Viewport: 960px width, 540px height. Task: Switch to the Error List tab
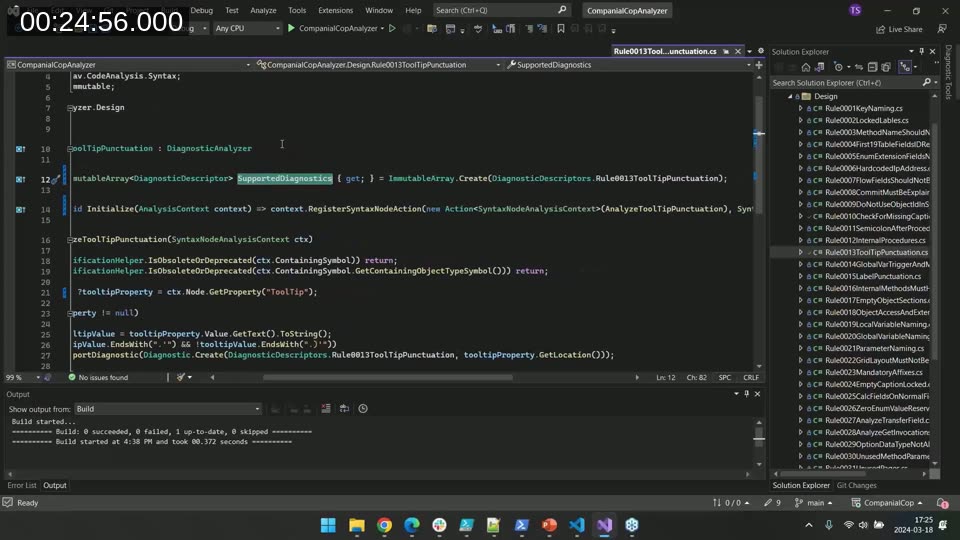pyautogui.click(x=22, y=485)
